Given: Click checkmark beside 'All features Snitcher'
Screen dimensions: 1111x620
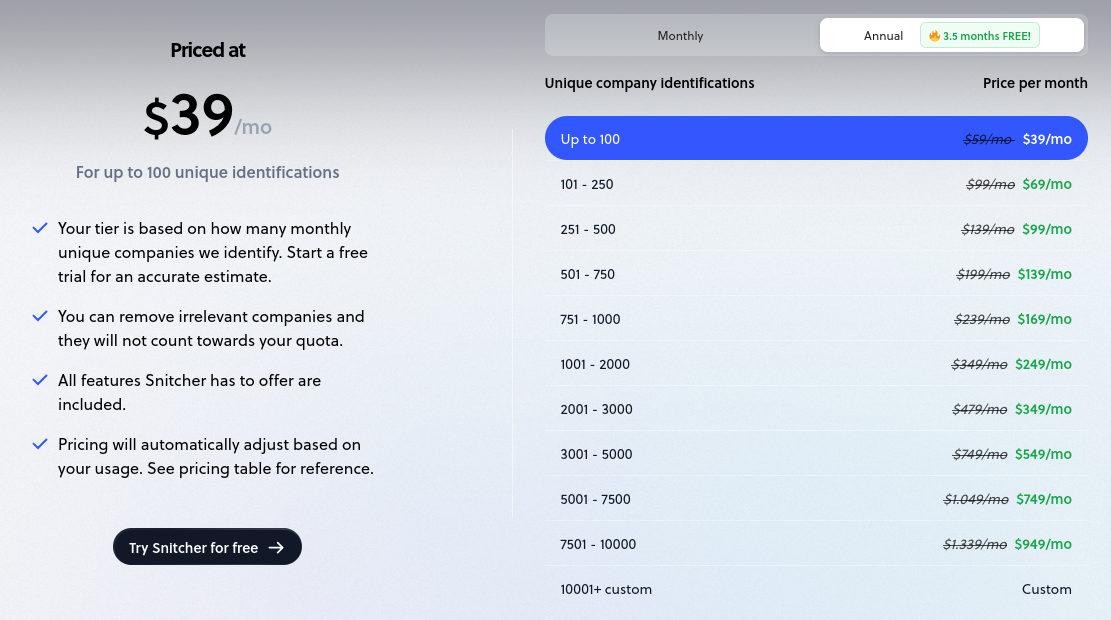Looking at the screenshot, I should (x=40, y=381).
